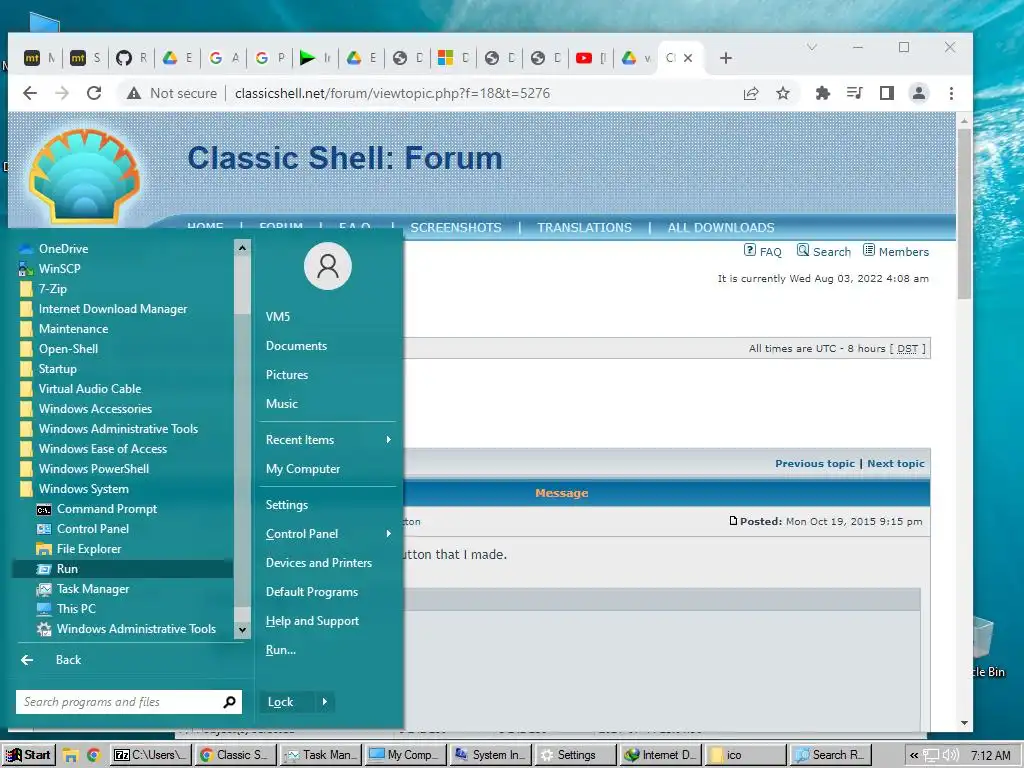Open Chrome three-dot menu

click(x=951, y=93)
